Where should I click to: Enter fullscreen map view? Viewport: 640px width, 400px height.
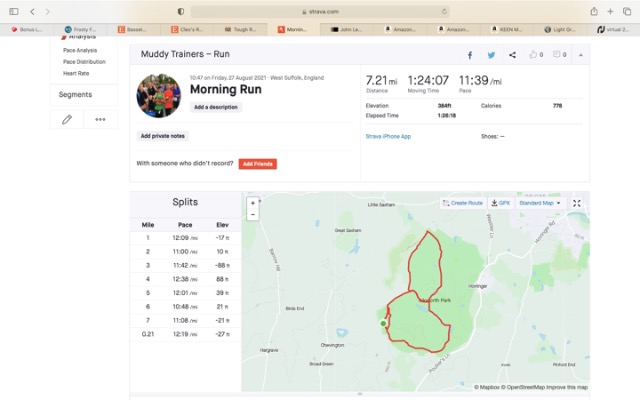click(x=577, y=203)
